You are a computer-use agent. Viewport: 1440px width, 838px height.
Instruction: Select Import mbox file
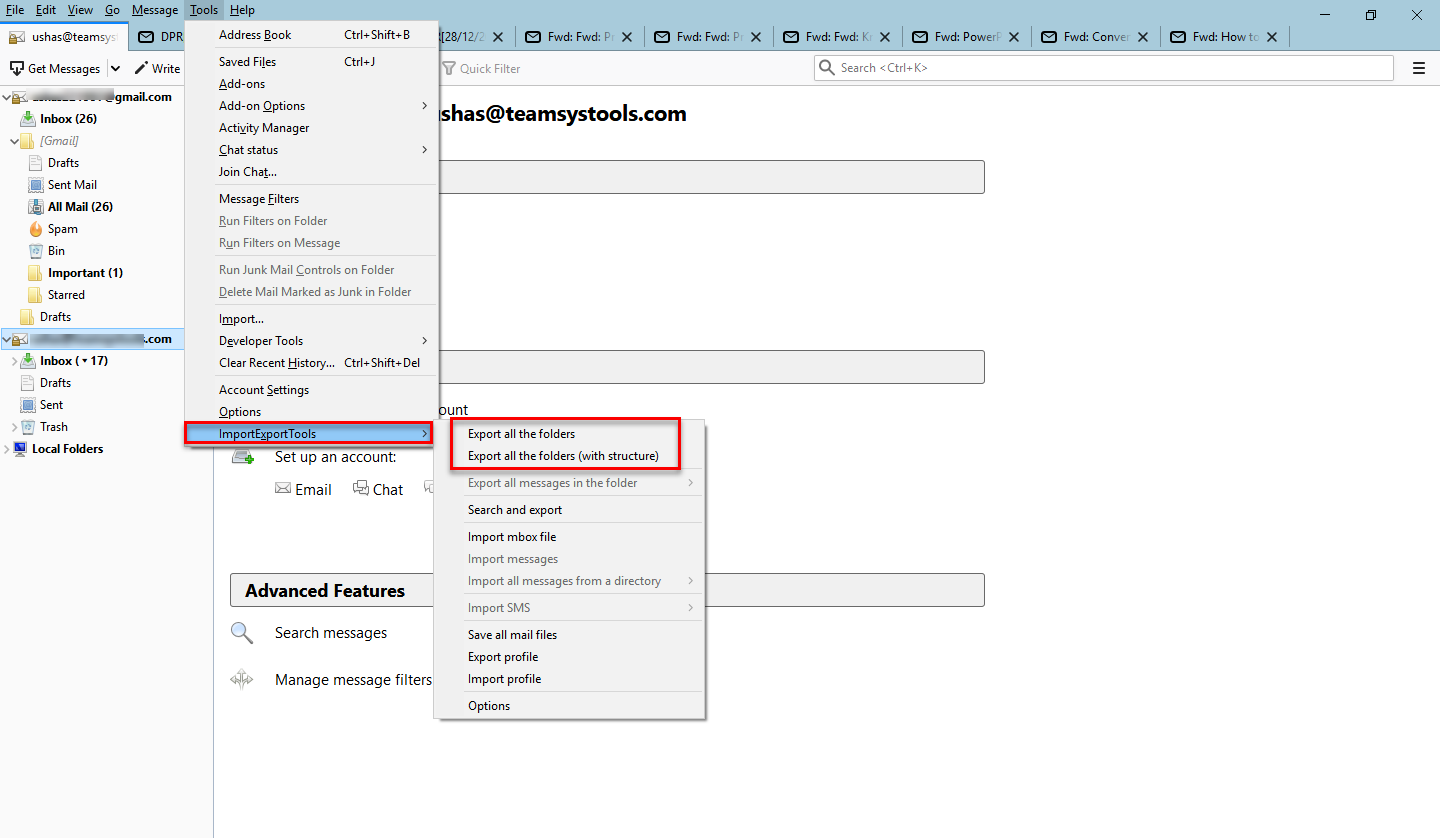pos(570,537)
